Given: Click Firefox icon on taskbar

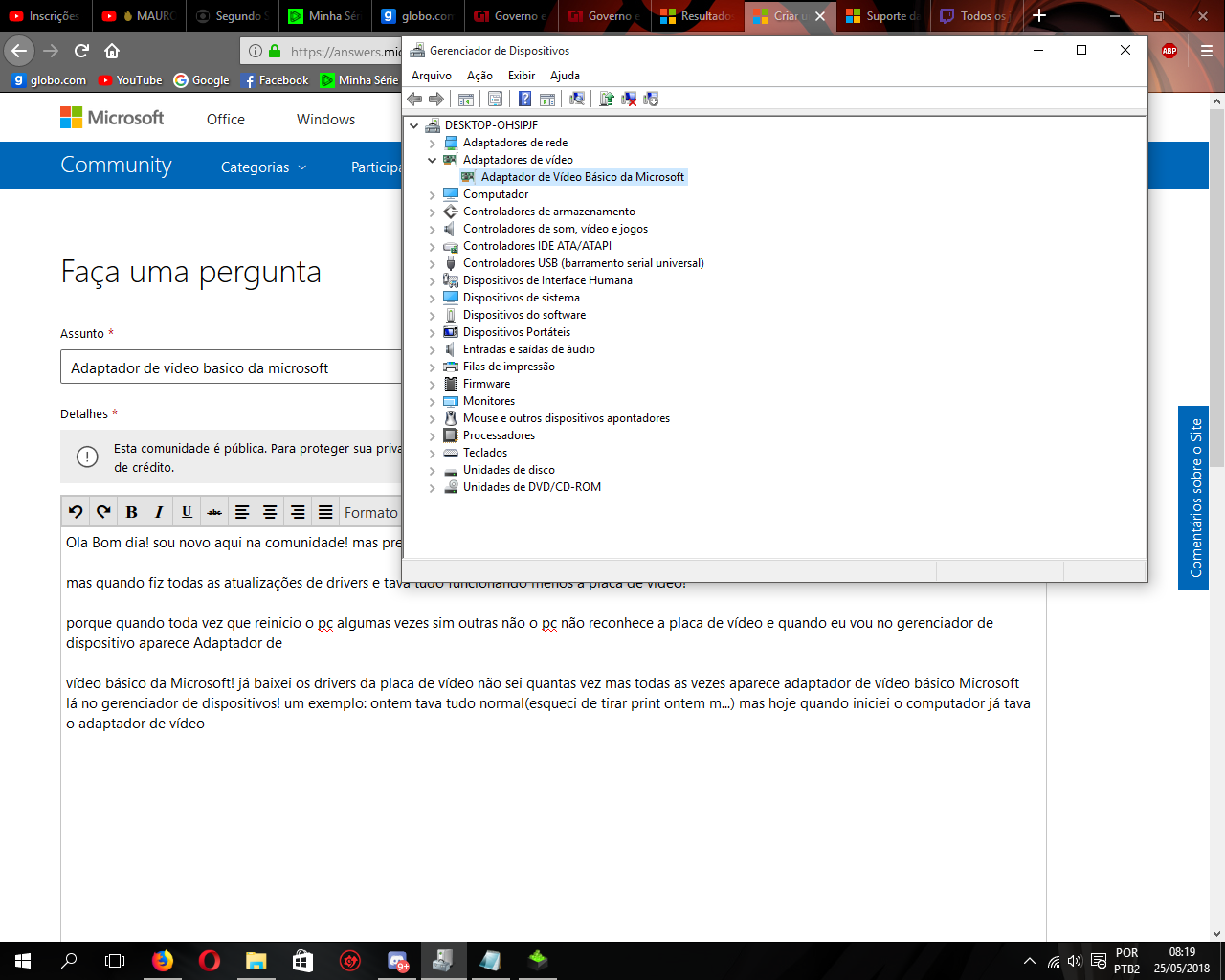Looking at the screenshot, I should pos(163,961).
